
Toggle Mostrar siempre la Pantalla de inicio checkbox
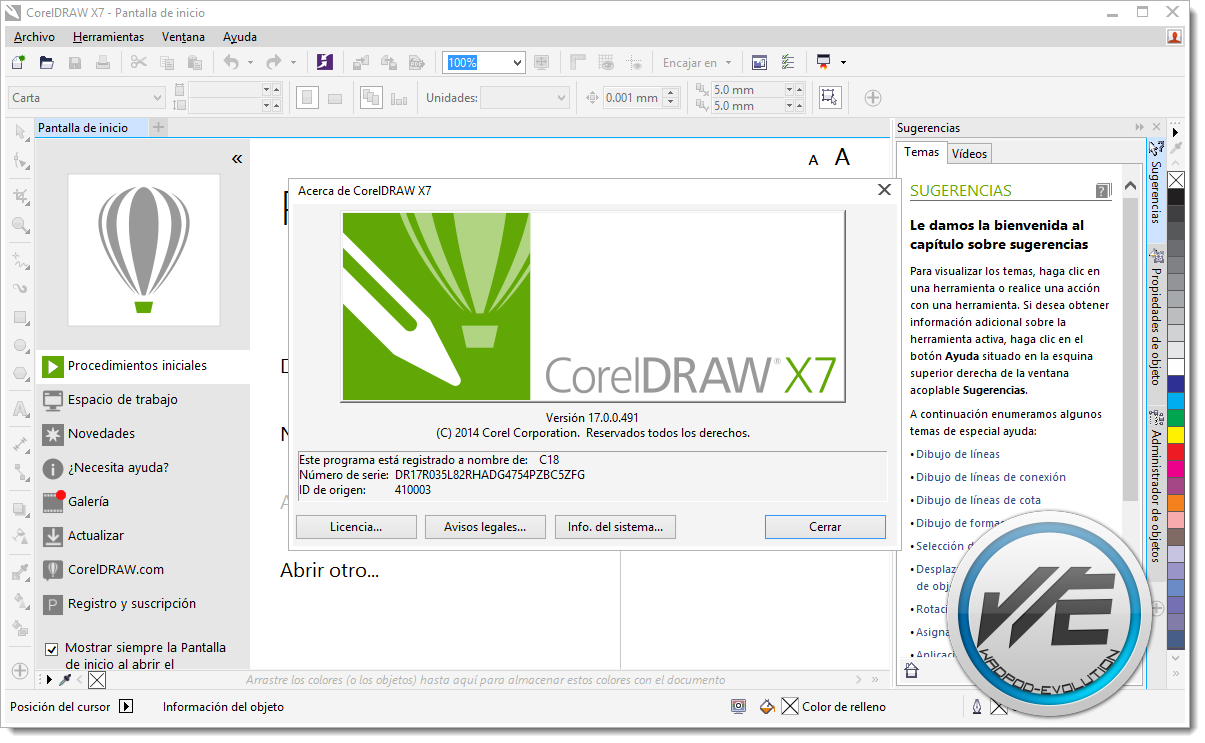(x=53, y=648)
